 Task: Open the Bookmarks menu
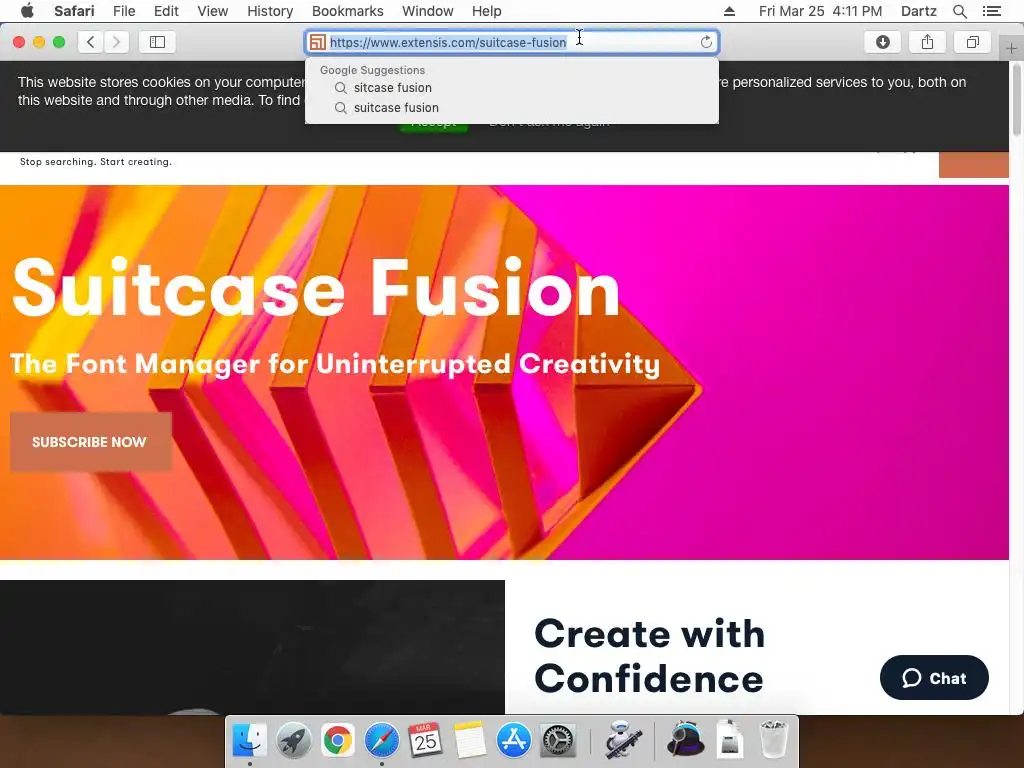click(347, 11)
